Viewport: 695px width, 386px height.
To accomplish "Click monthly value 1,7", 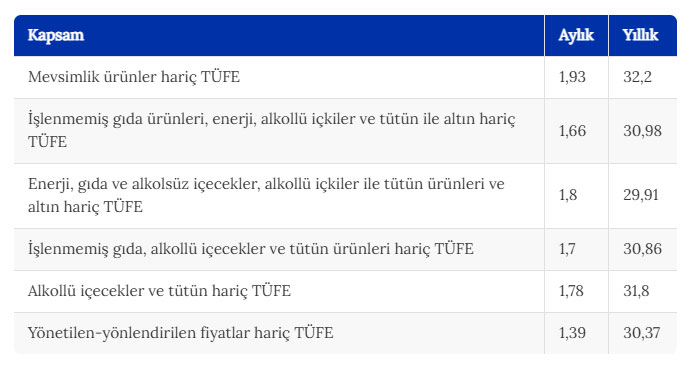I will pos(567,249).
